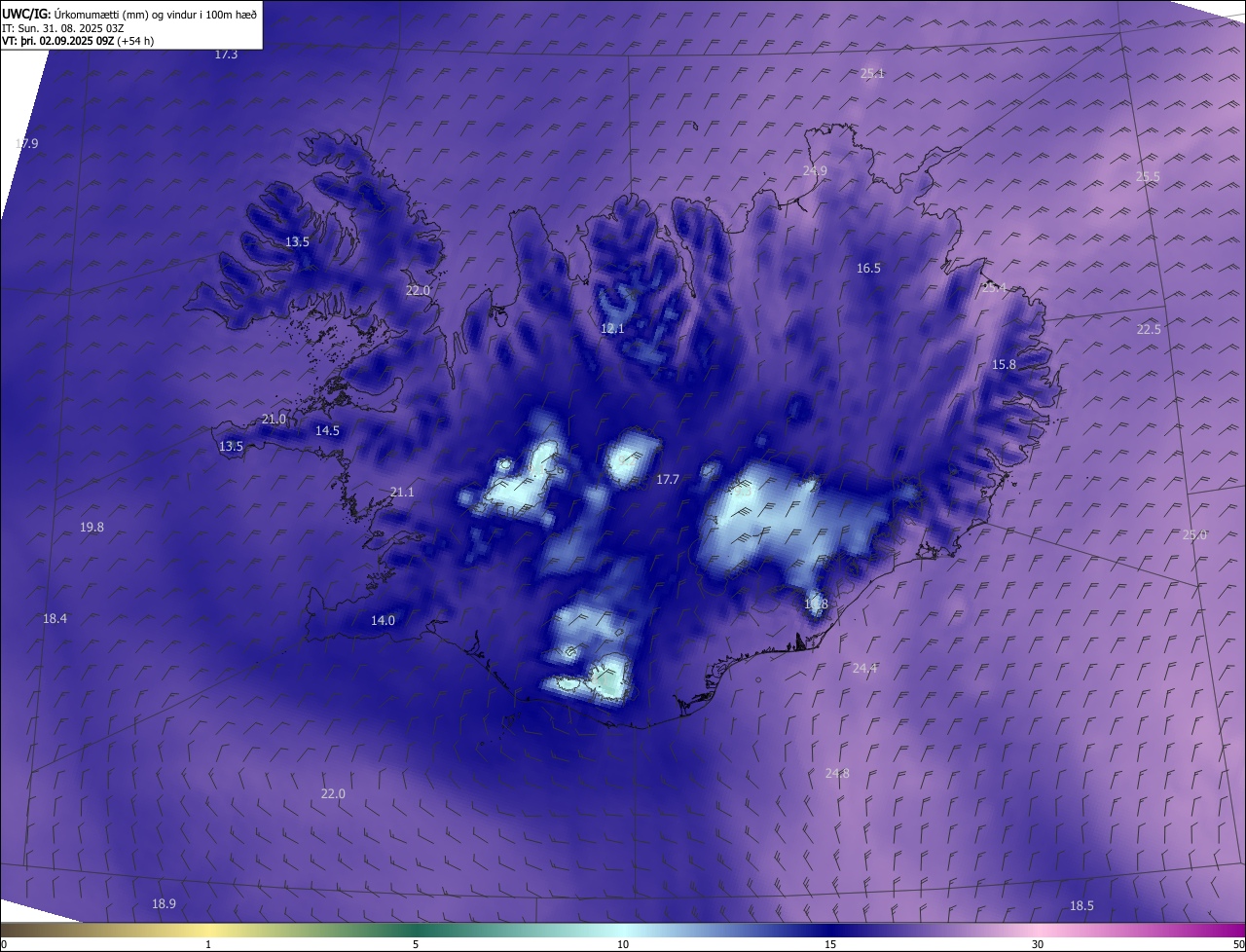Viewport: 1246px width, 952px height.
Task: Click the color scale tick label 10
Action: (x=623, y=944)
